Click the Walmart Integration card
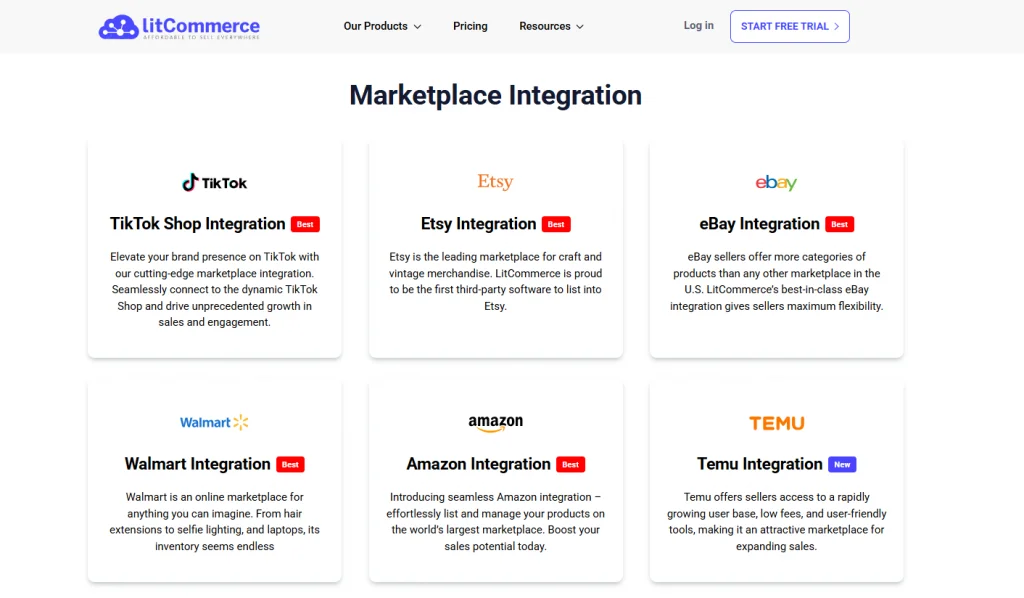 [x=214, y=480]
